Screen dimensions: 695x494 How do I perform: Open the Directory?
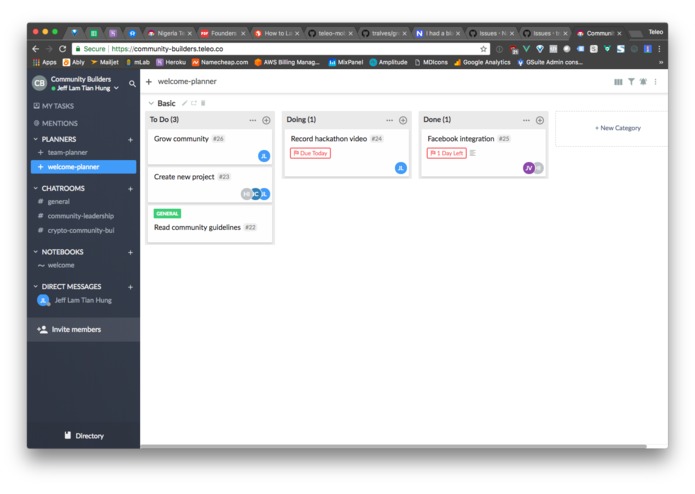click(84, 436)
